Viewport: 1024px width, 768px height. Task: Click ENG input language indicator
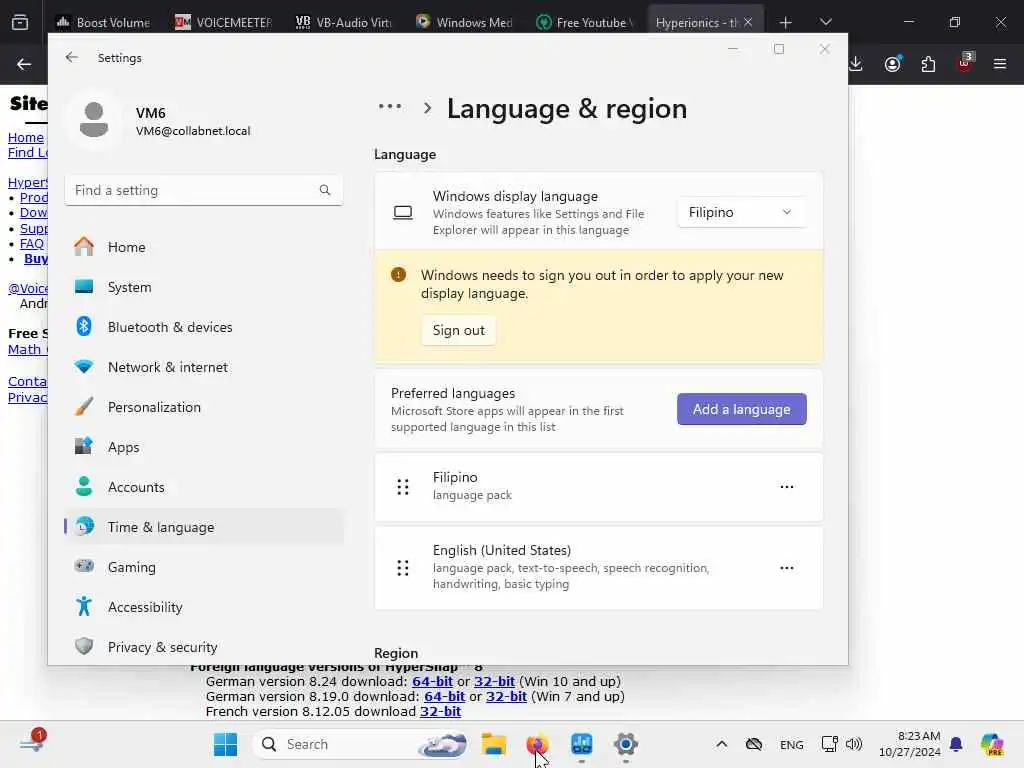[x=792, y=744]
